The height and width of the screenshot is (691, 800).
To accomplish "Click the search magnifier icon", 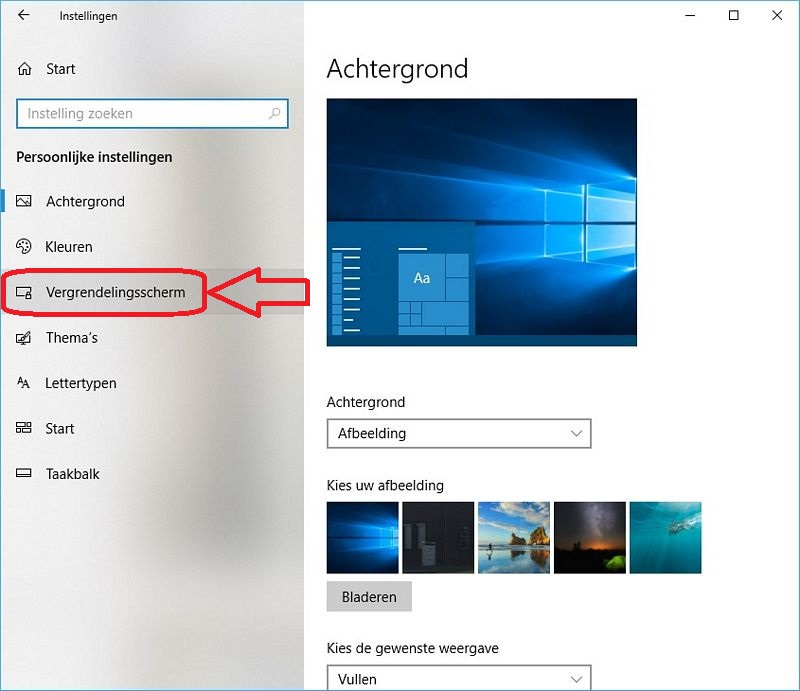I will pos(274,113).
